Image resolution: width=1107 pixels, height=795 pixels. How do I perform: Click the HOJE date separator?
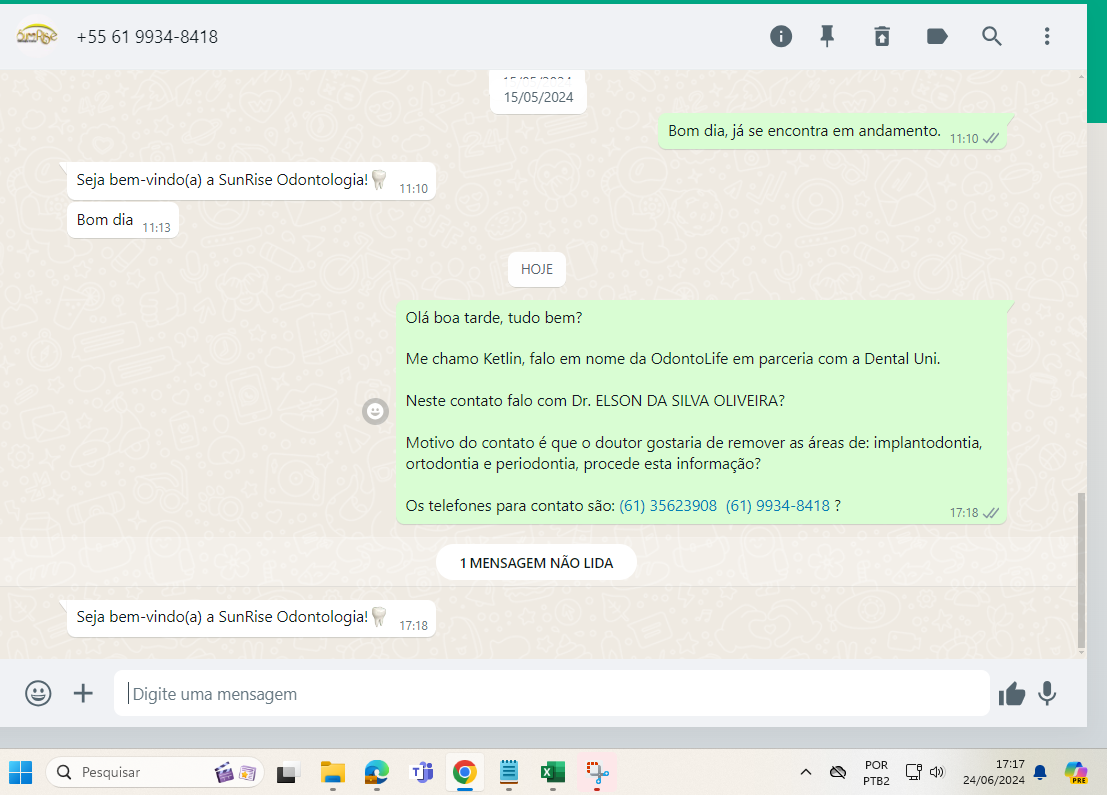tap(537, 269)
